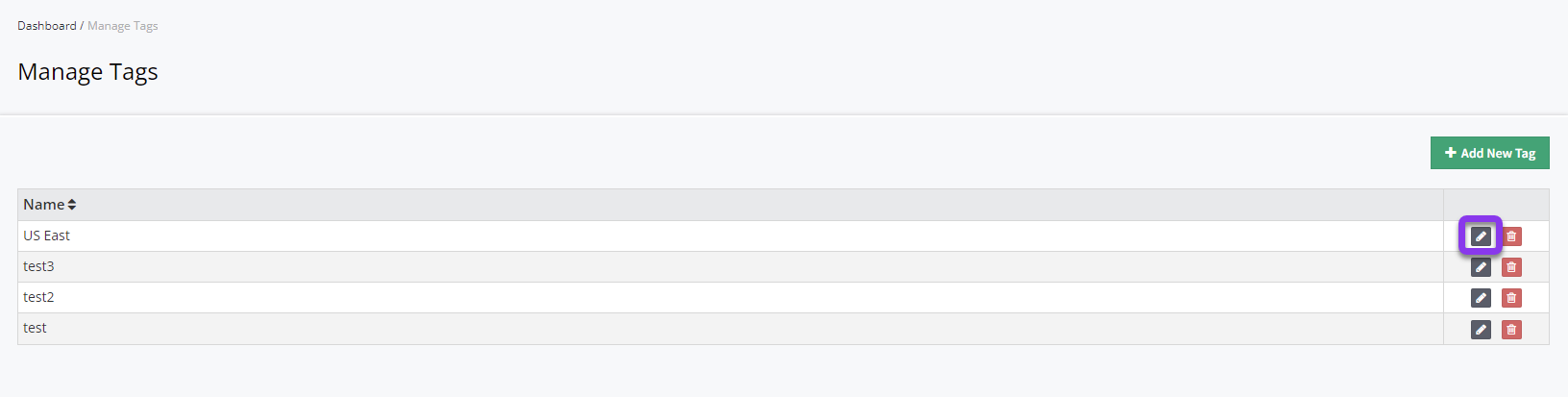Click the Name column header text
1568x397 pixels.
point(43,205)
